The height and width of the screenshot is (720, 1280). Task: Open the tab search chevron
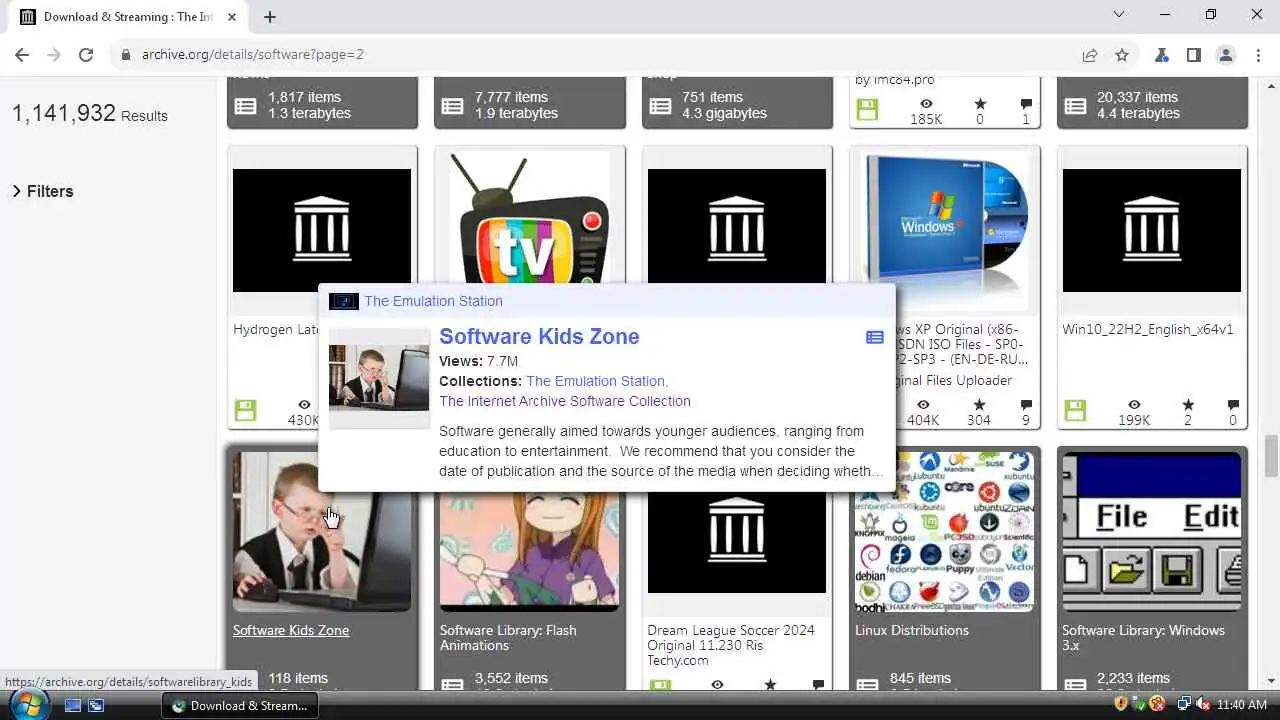point(1119,15)
